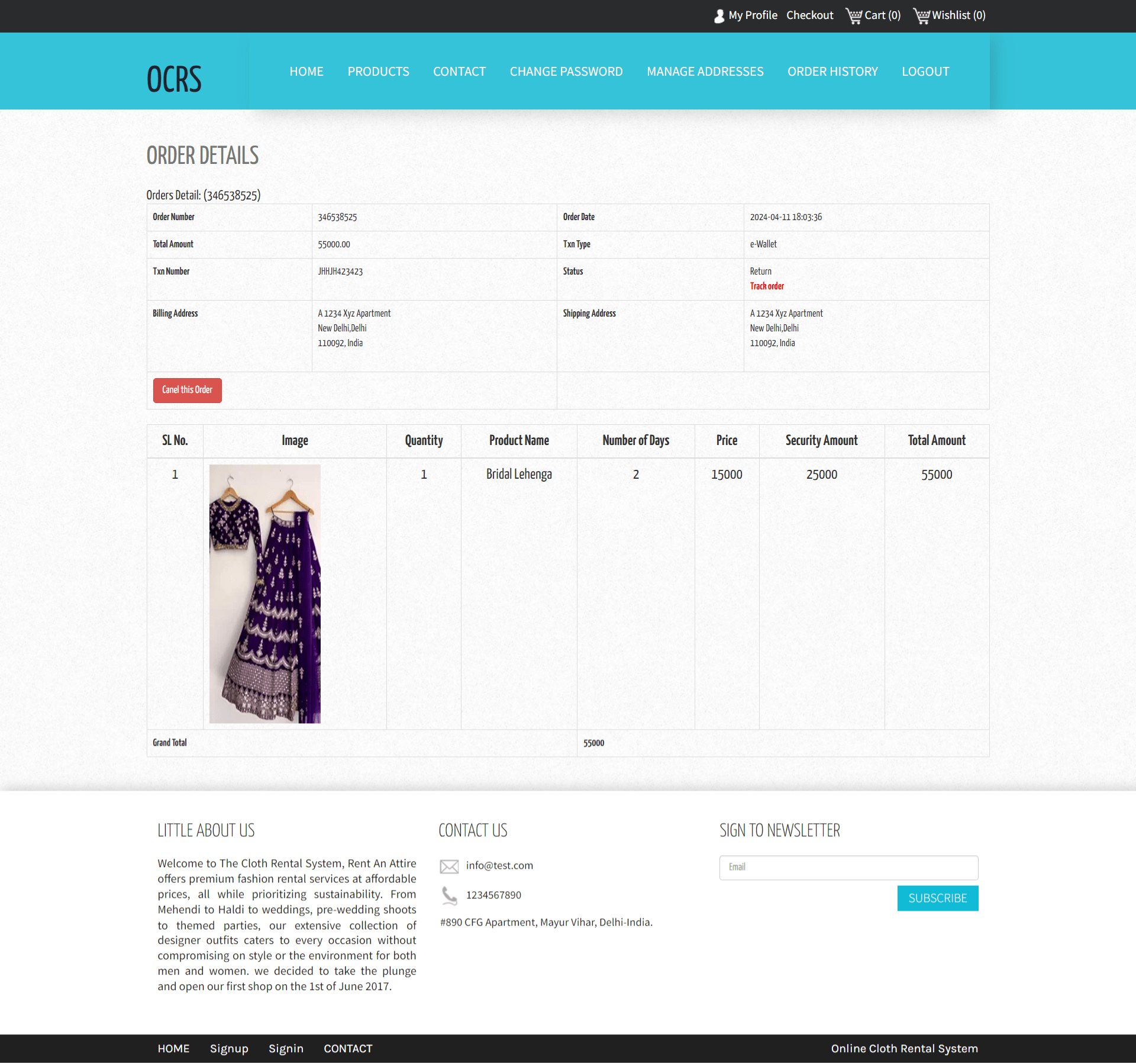1136x1064 pixels.
Task: Click the newsletter Email input field
Action: tap(848, 867)
